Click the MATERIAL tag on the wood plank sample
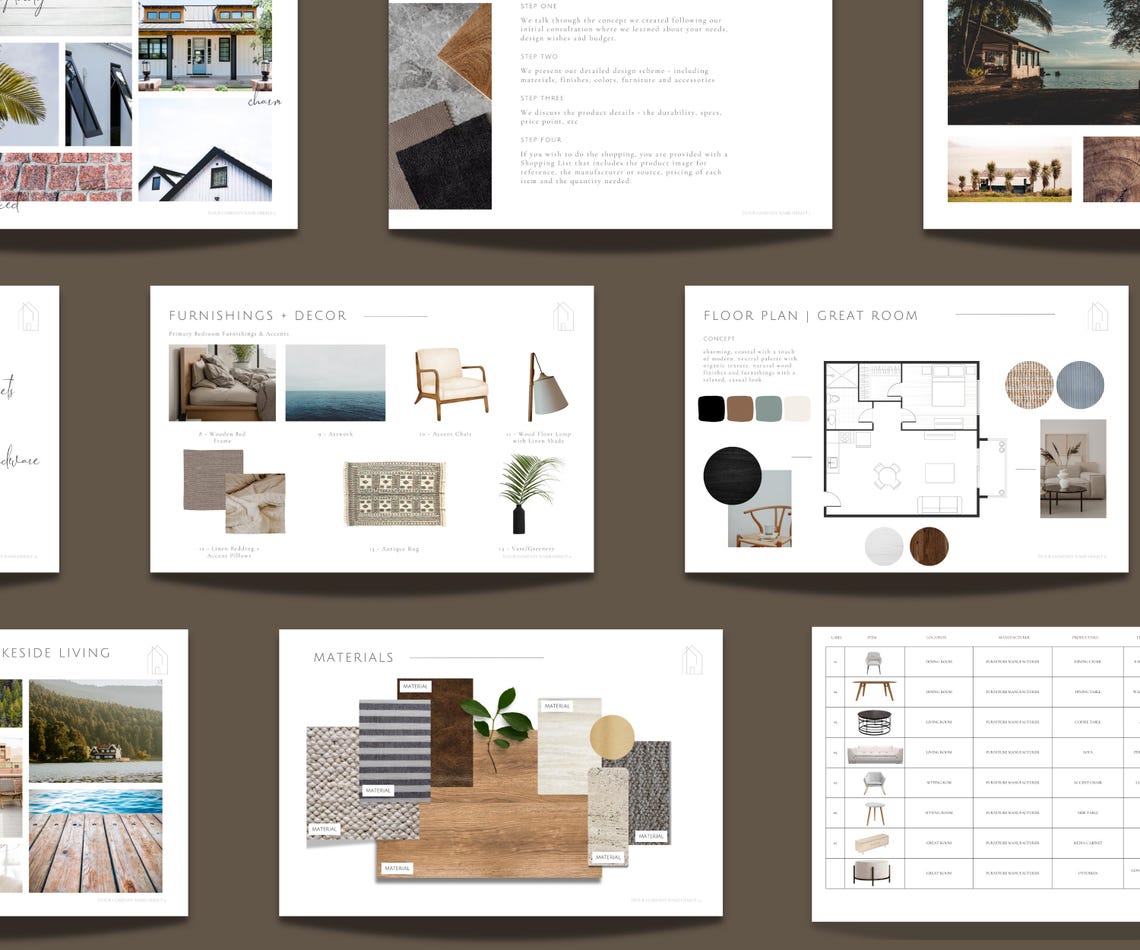The image size is (1140, 950). tap(398, 867)
